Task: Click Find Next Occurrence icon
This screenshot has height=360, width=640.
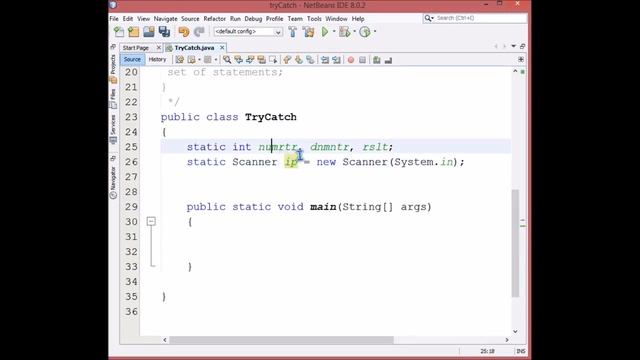Action: (250, 60)
